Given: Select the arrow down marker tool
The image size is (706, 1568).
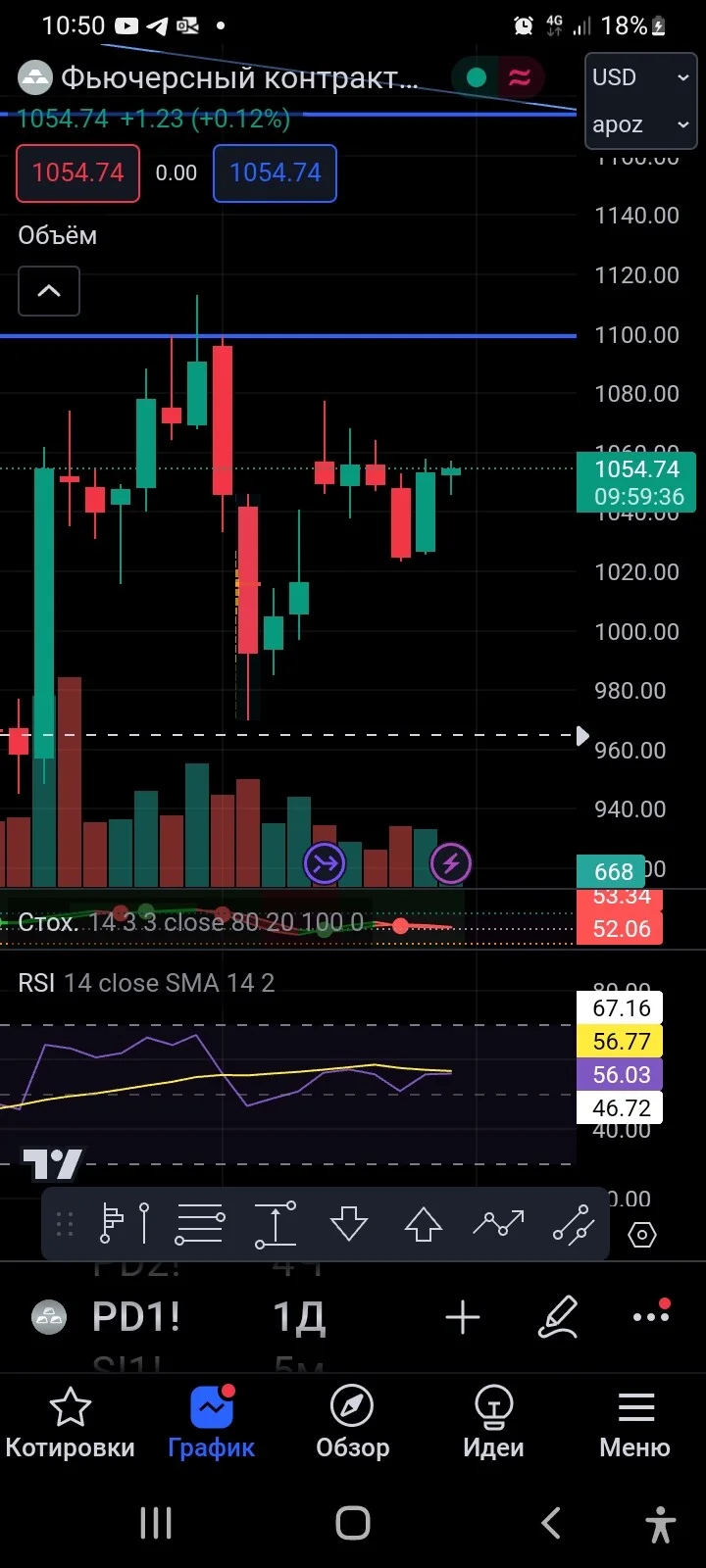Looking at the screenshot, I should tap(349, 1224).
